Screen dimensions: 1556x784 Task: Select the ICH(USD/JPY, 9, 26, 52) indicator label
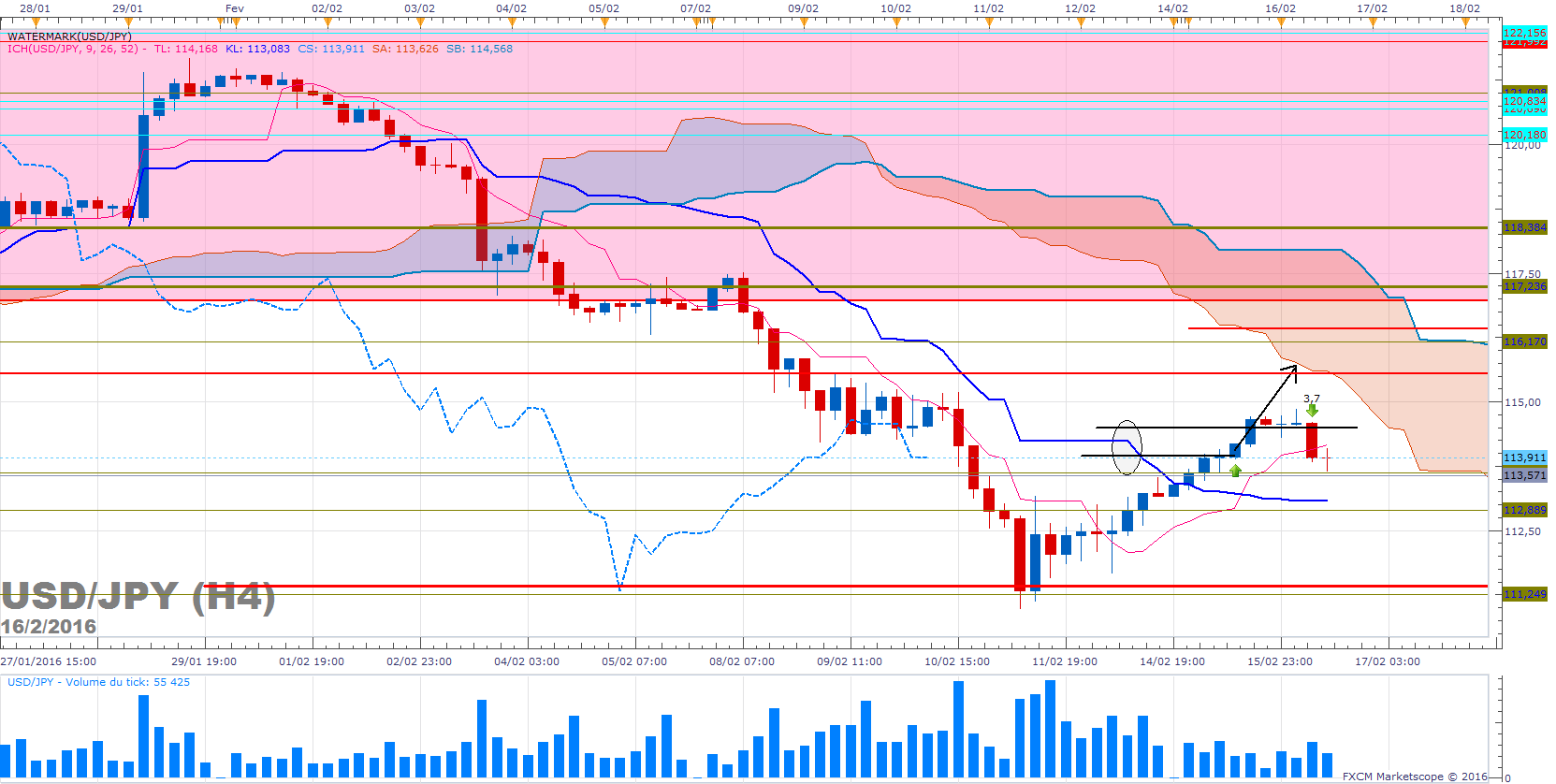pos(73,49)
